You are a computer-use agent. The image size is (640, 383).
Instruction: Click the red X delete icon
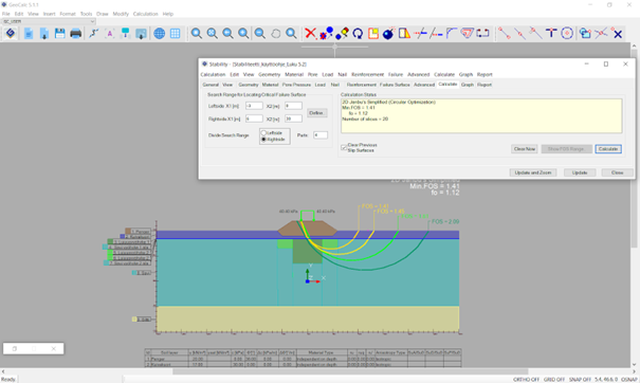pos(311,33)
